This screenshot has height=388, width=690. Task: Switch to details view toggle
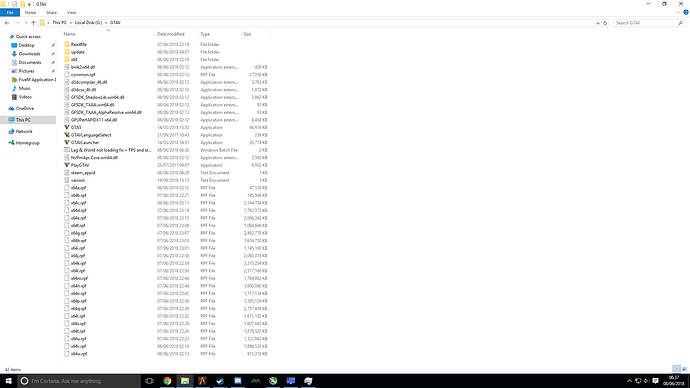676,369
